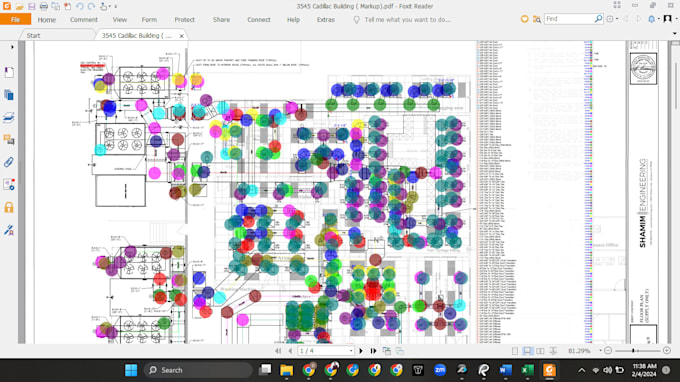Screen dimensions: 680x382
Task: Click the zoom out minus button
Action: click(608, 350)
